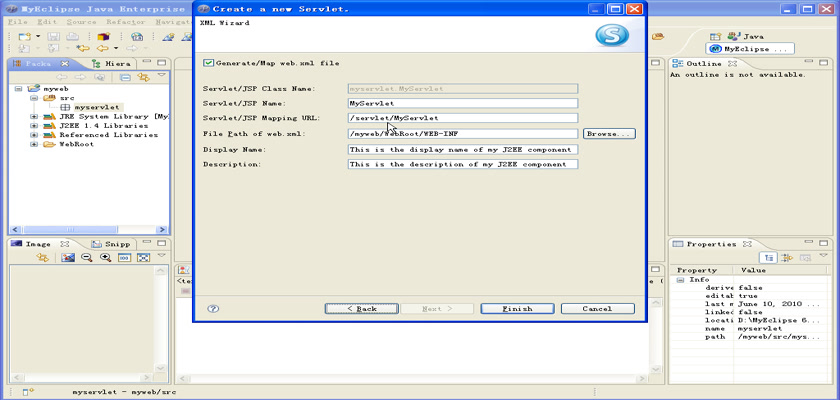The image size is (840, 400).
Task: Click the Back button in wizard
Action: point(362,308)
